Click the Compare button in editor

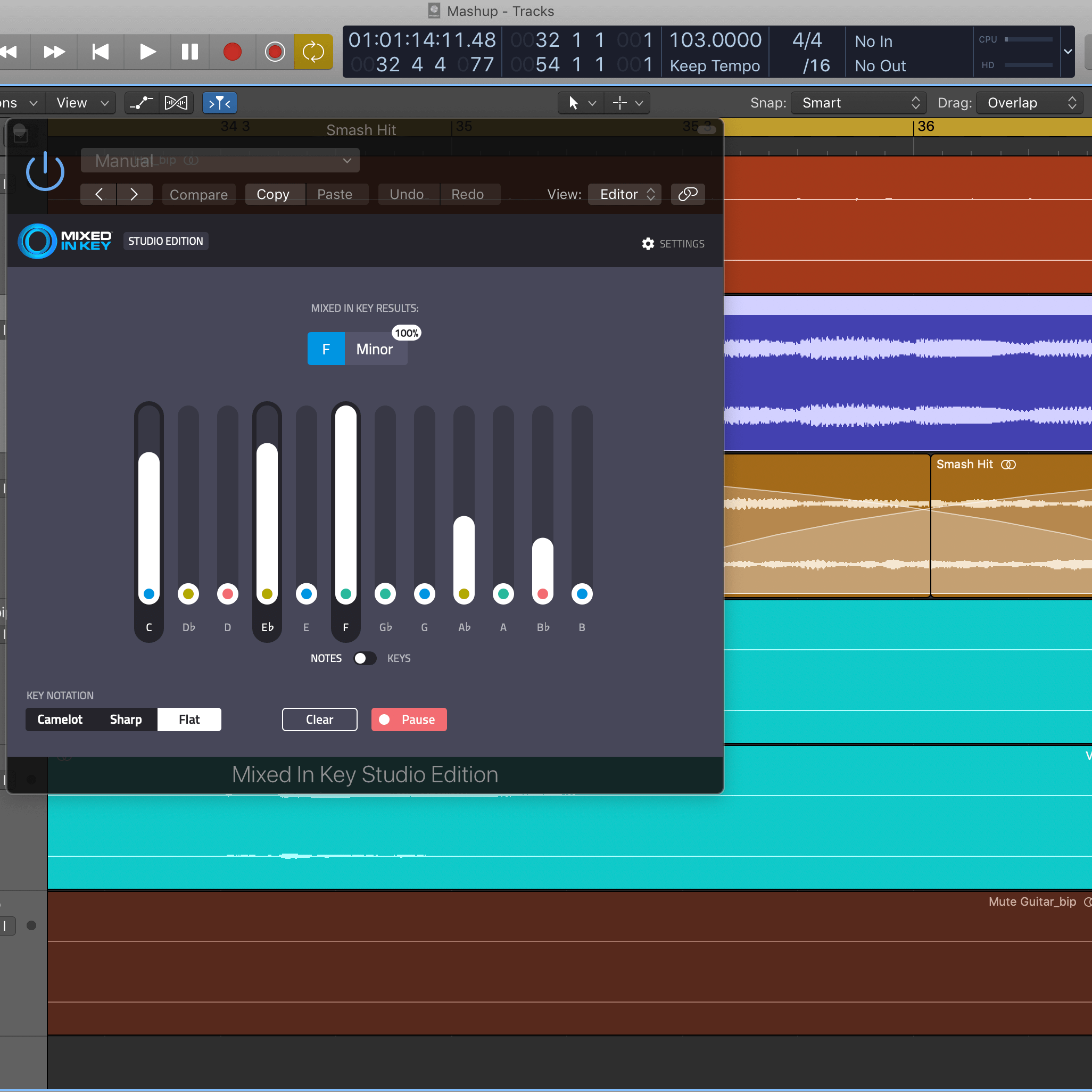tap(197, 194)
